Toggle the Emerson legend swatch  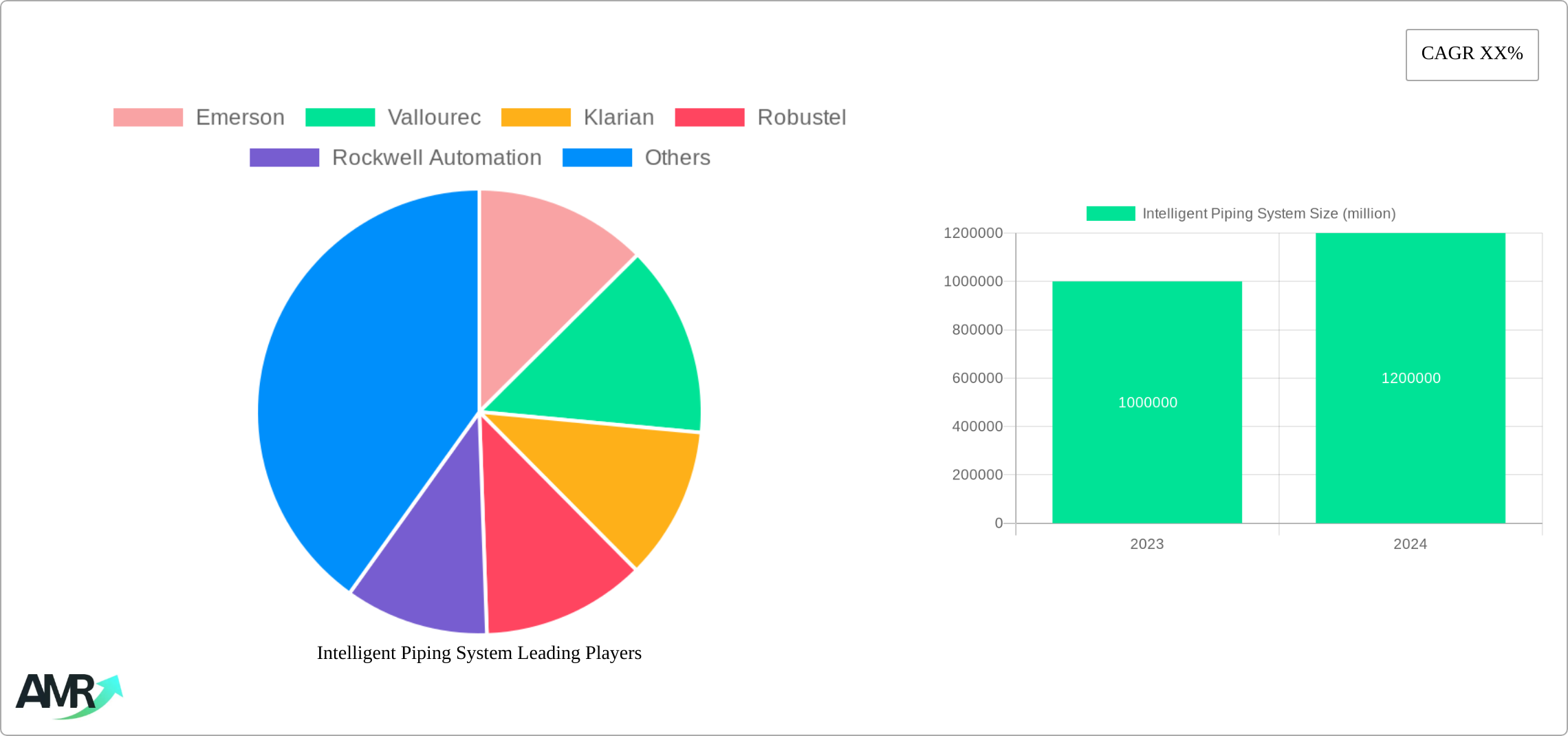coord(148,118)
